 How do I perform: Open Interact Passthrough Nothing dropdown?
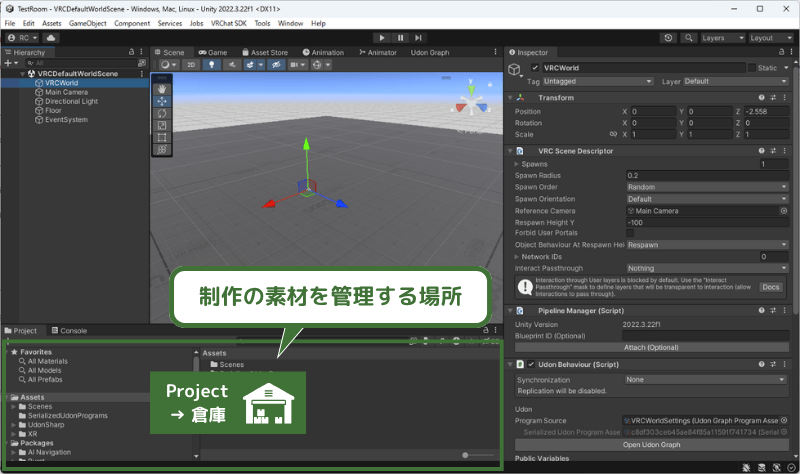click(x=708, y=268)
